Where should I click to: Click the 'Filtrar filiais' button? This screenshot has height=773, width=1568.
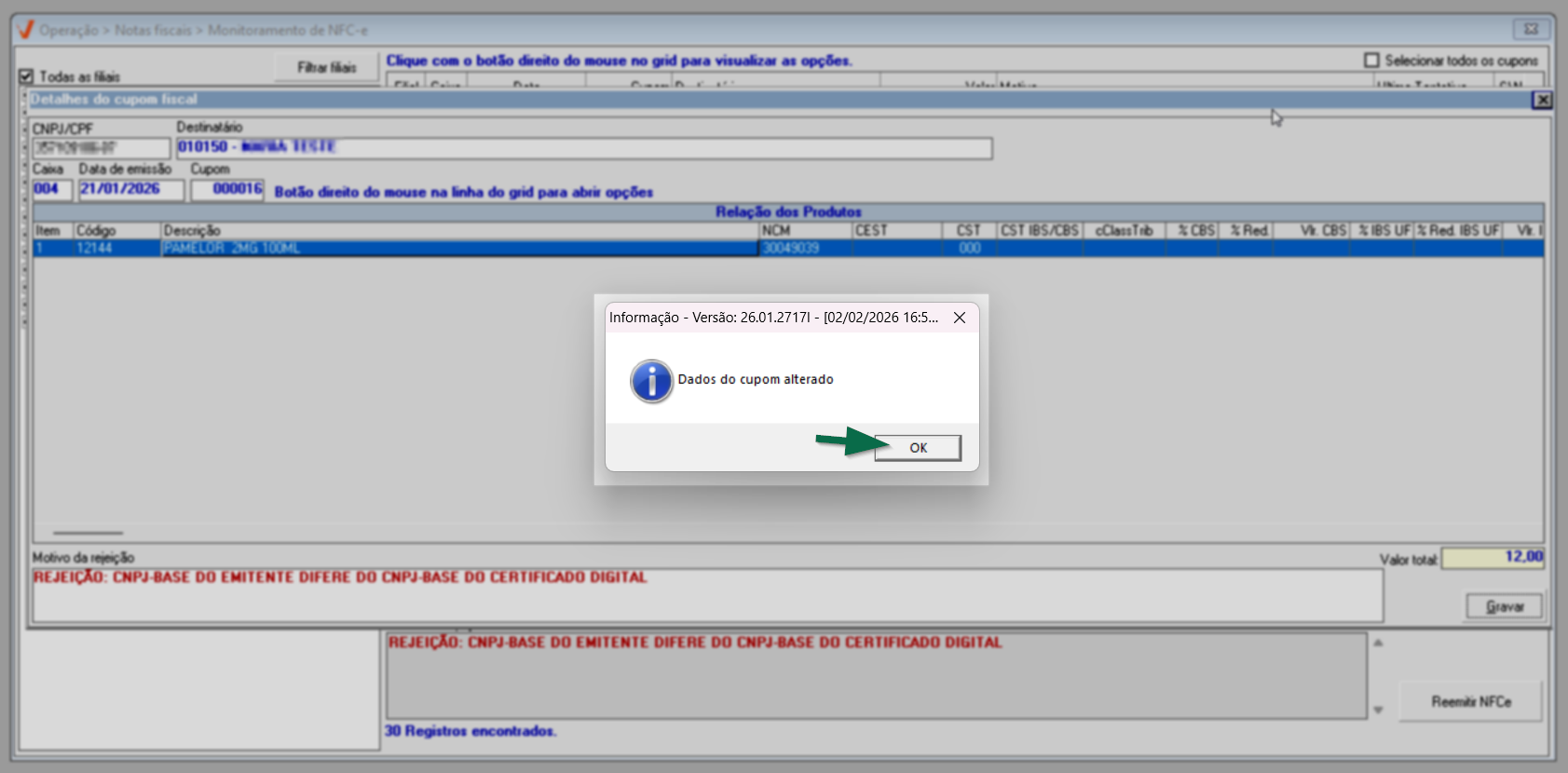pyautogui.click(x=327, y=67)
